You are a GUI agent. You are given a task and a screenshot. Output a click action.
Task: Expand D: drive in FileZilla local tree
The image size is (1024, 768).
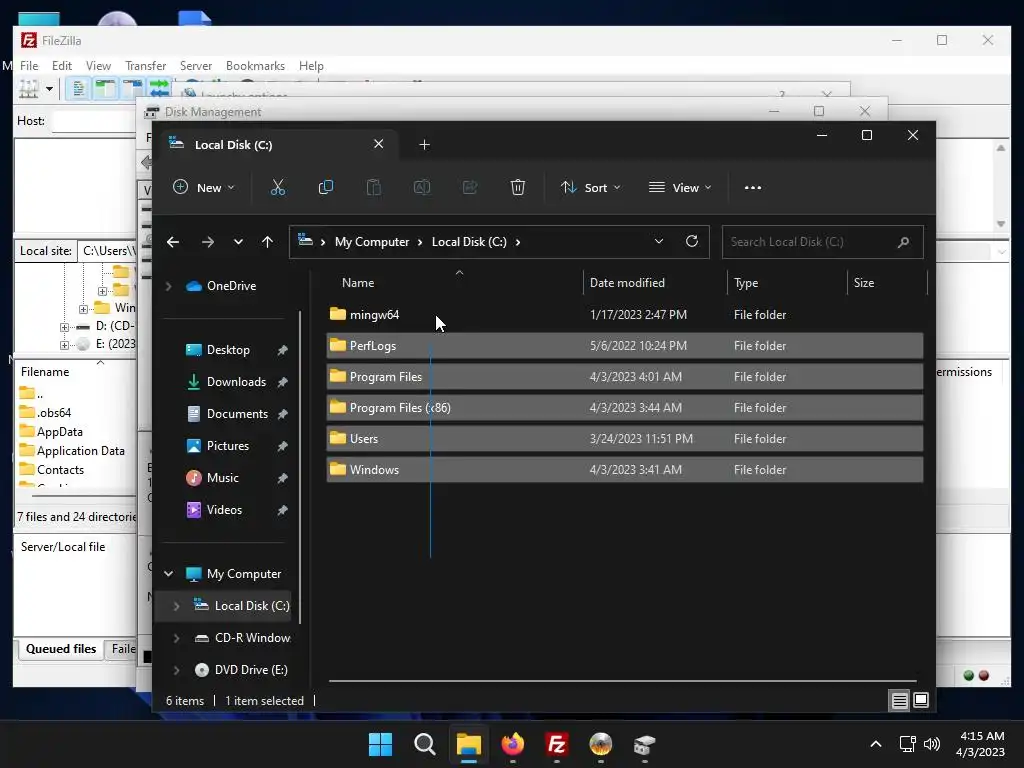64,327
